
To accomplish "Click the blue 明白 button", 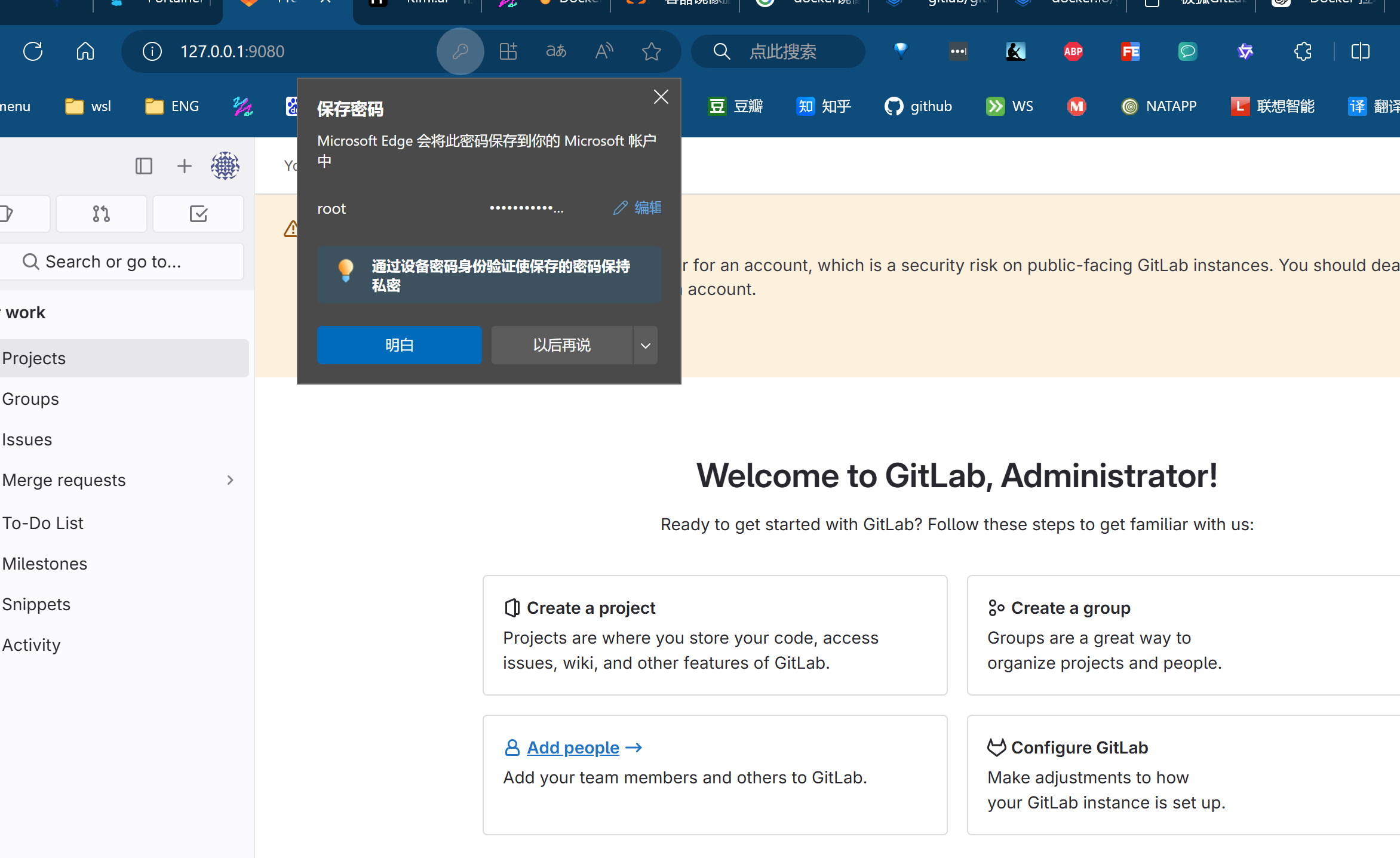I will point(400,345).
